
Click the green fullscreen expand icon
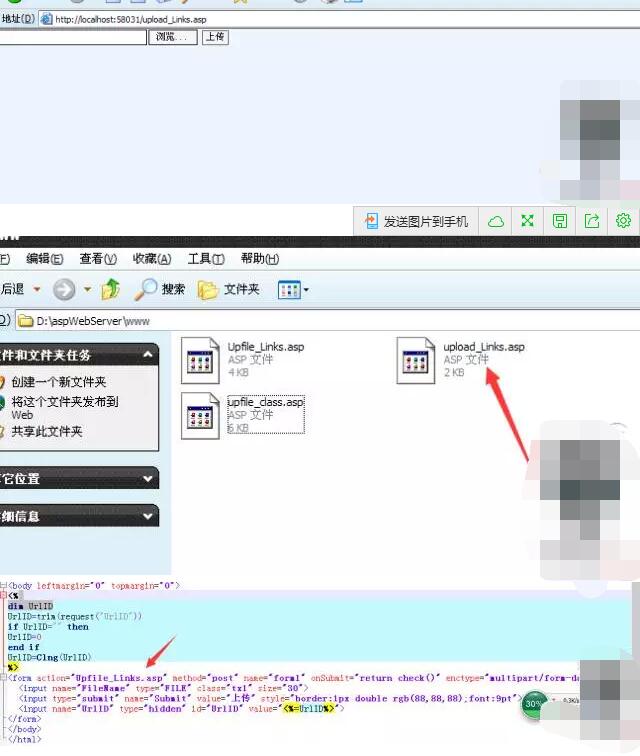pyautogui.click(x=528, y=221)
